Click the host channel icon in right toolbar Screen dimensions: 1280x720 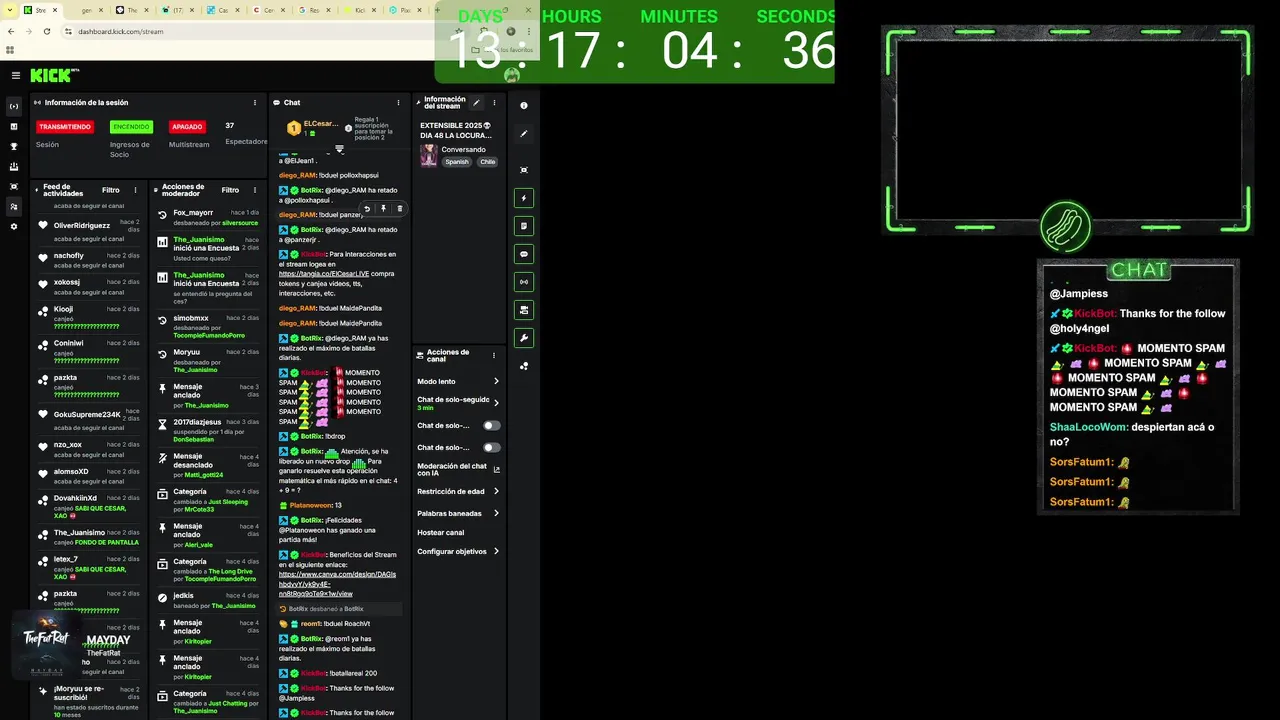pyautogui.click(x=524, y=310)
